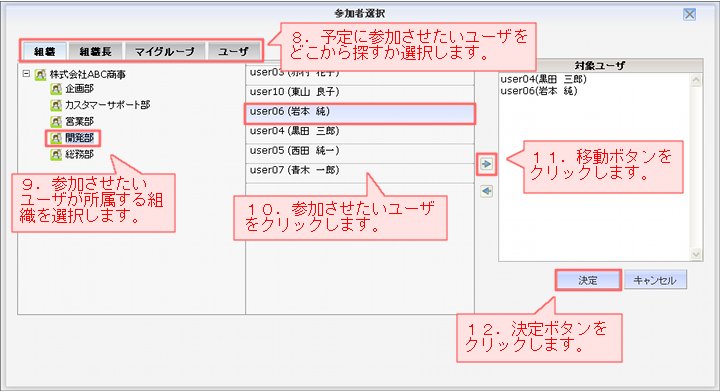Click the right-arrow move button
720x392 pixels.
click(486, 164)
